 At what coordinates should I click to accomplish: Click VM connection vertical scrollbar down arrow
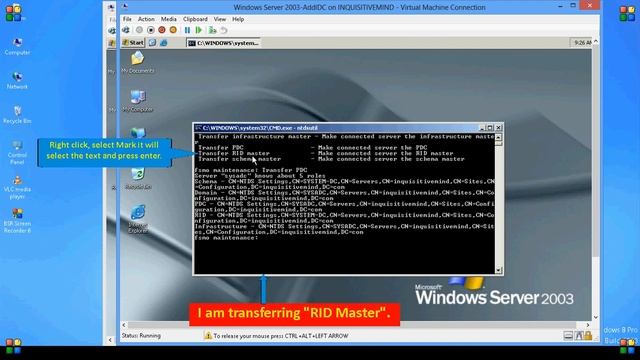click(x=596, y=317)
